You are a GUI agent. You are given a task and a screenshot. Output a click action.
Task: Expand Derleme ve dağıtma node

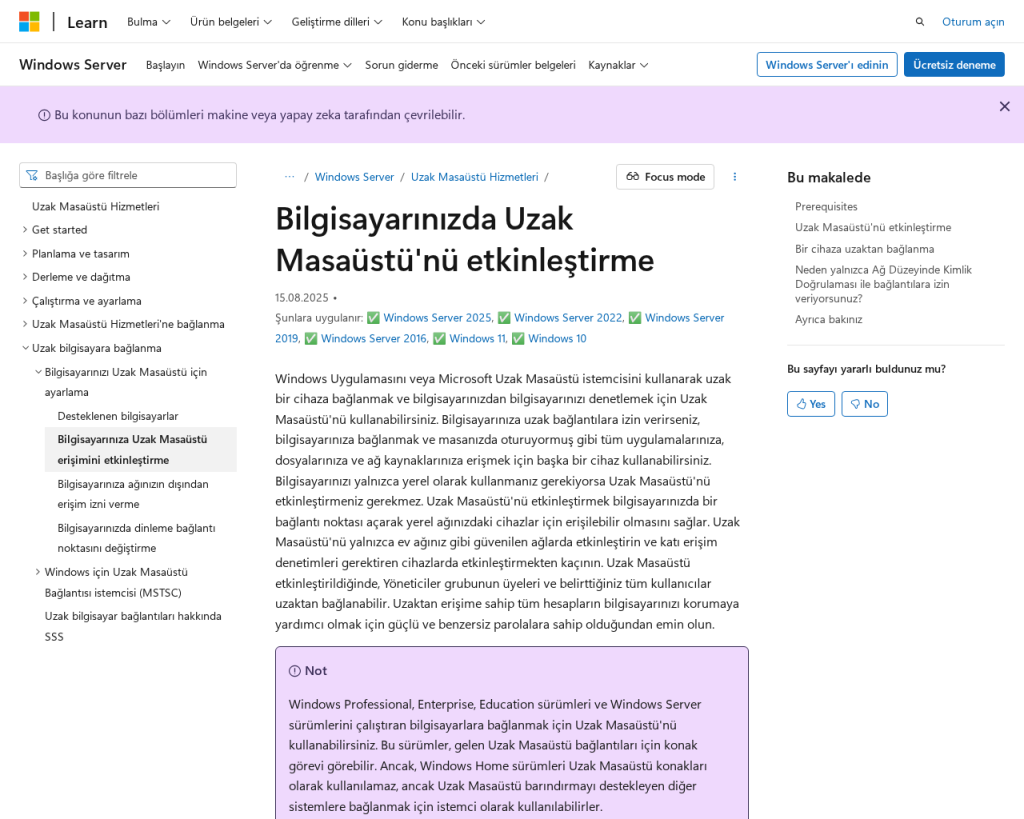pyautogui.click(x=25, y=277)
